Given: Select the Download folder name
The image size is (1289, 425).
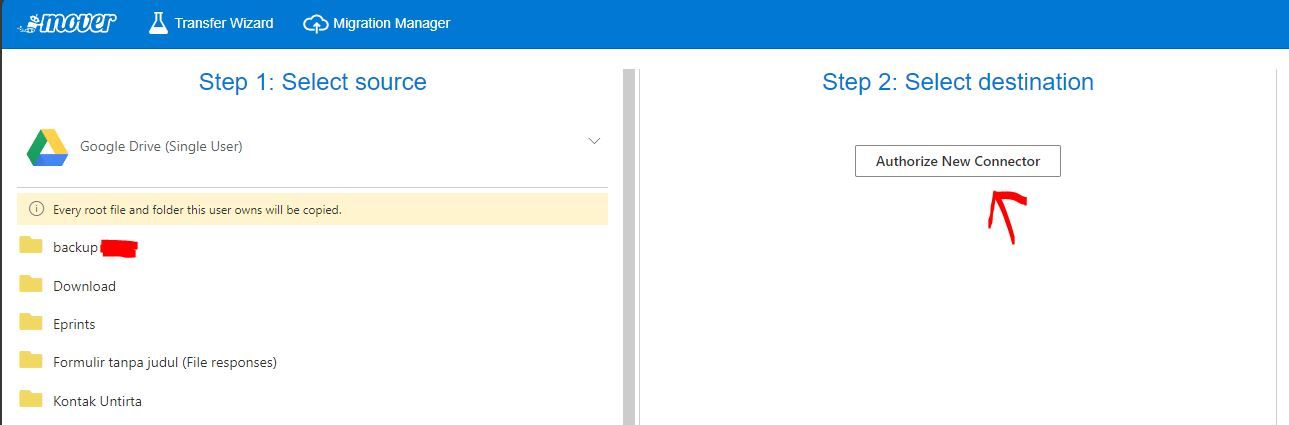Looking at the screenshot, I should tap(84, 286).
